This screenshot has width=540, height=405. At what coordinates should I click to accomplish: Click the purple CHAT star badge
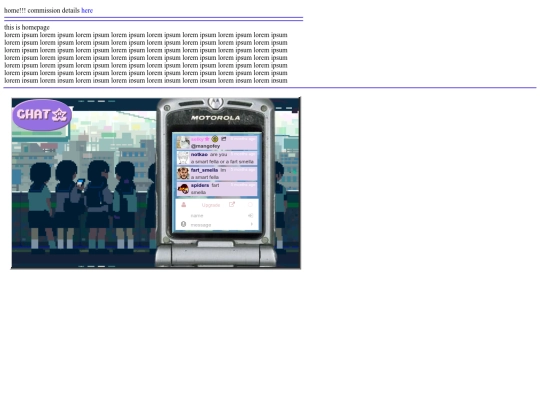coord(42,115)
